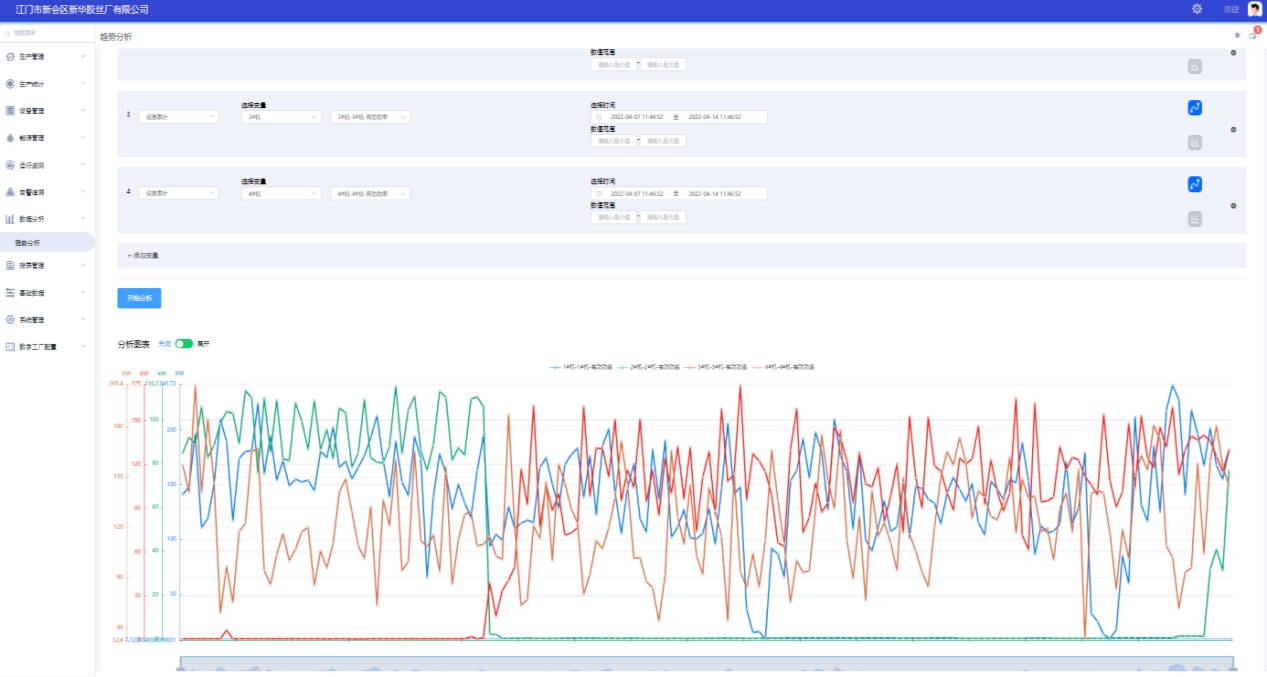The image size is (1267, 677).
Task: Click the user avatar in top bar
Action: [x=1254, y=9]
